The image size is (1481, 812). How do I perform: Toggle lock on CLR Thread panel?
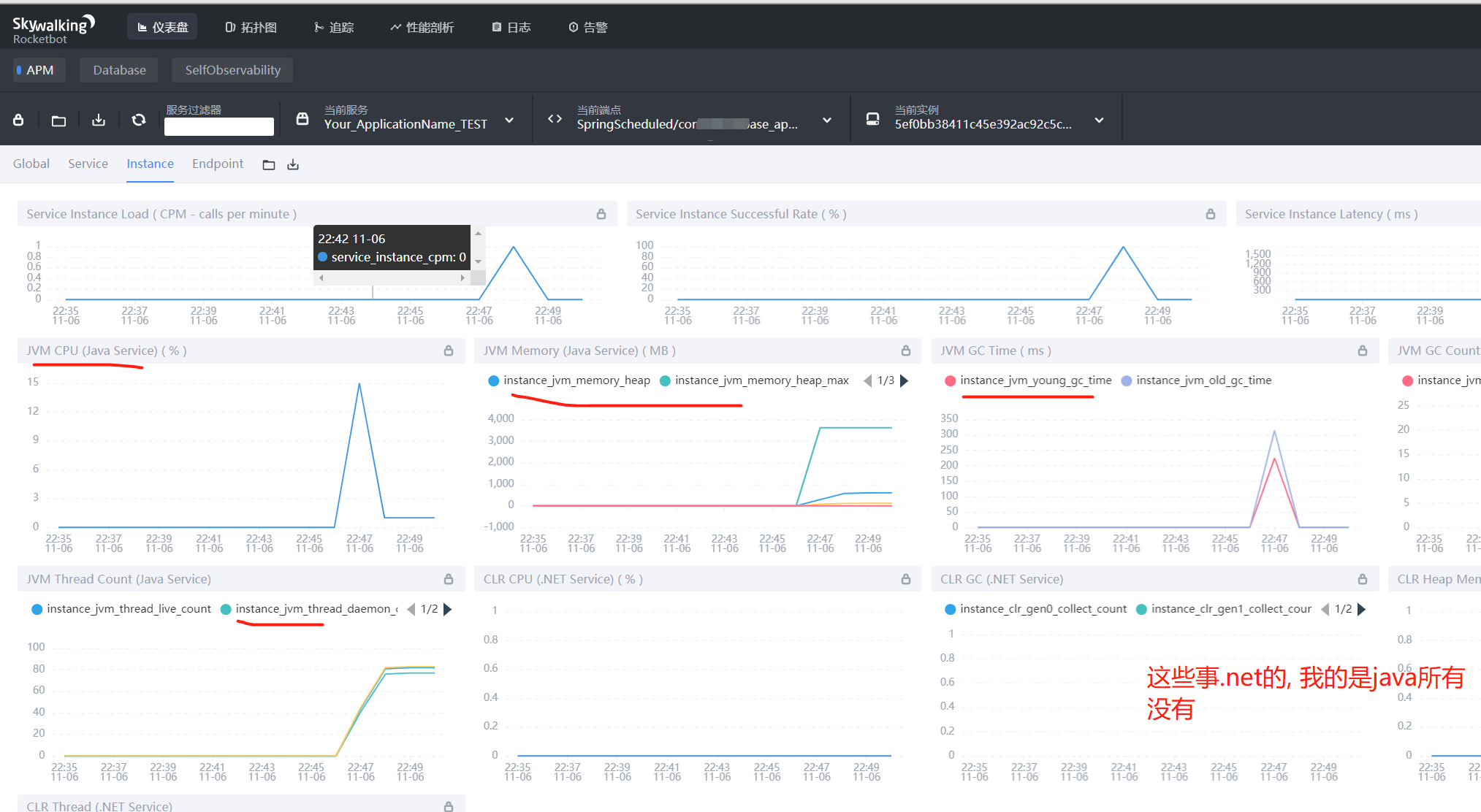point(449,806)
